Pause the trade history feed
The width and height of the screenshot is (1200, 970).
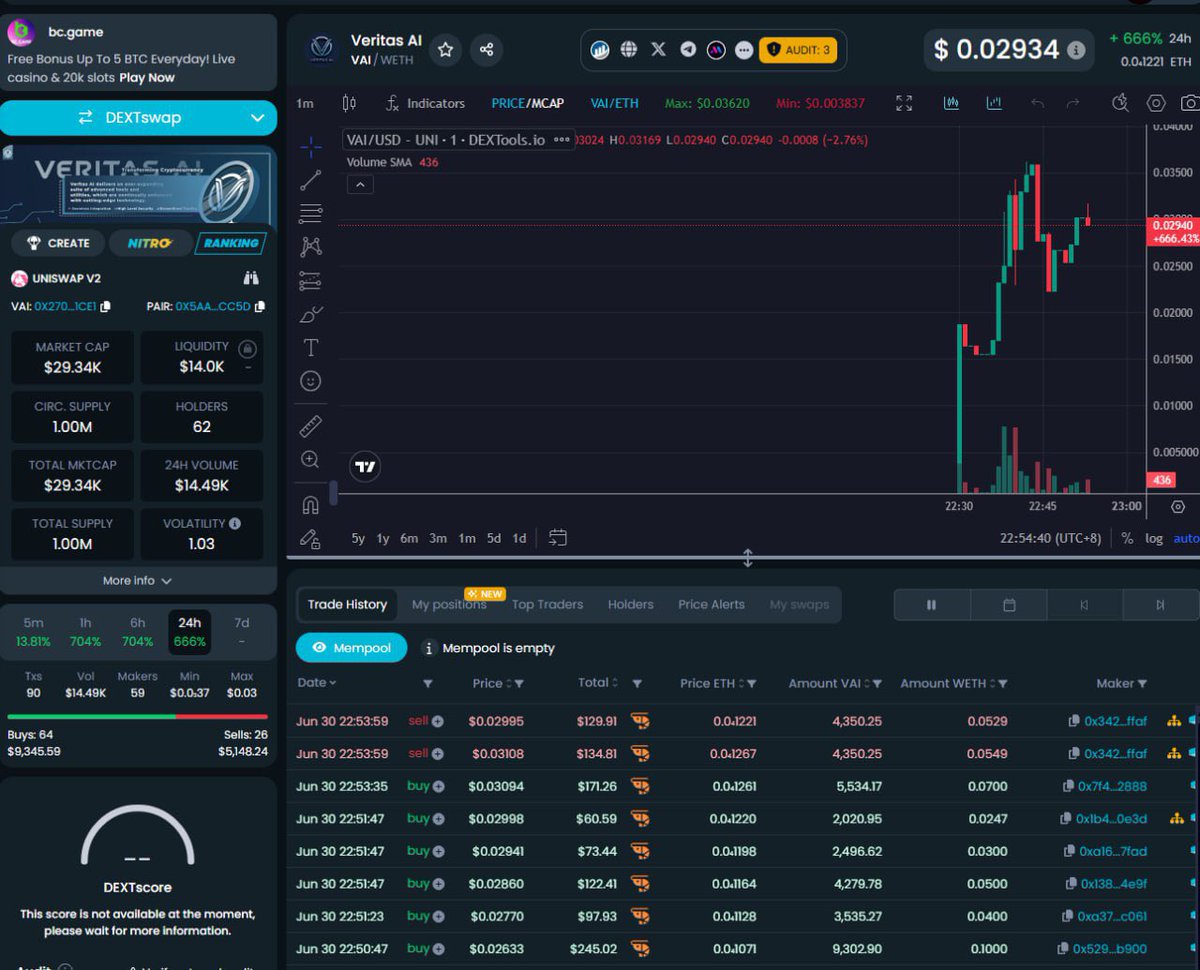click(931, 605)
